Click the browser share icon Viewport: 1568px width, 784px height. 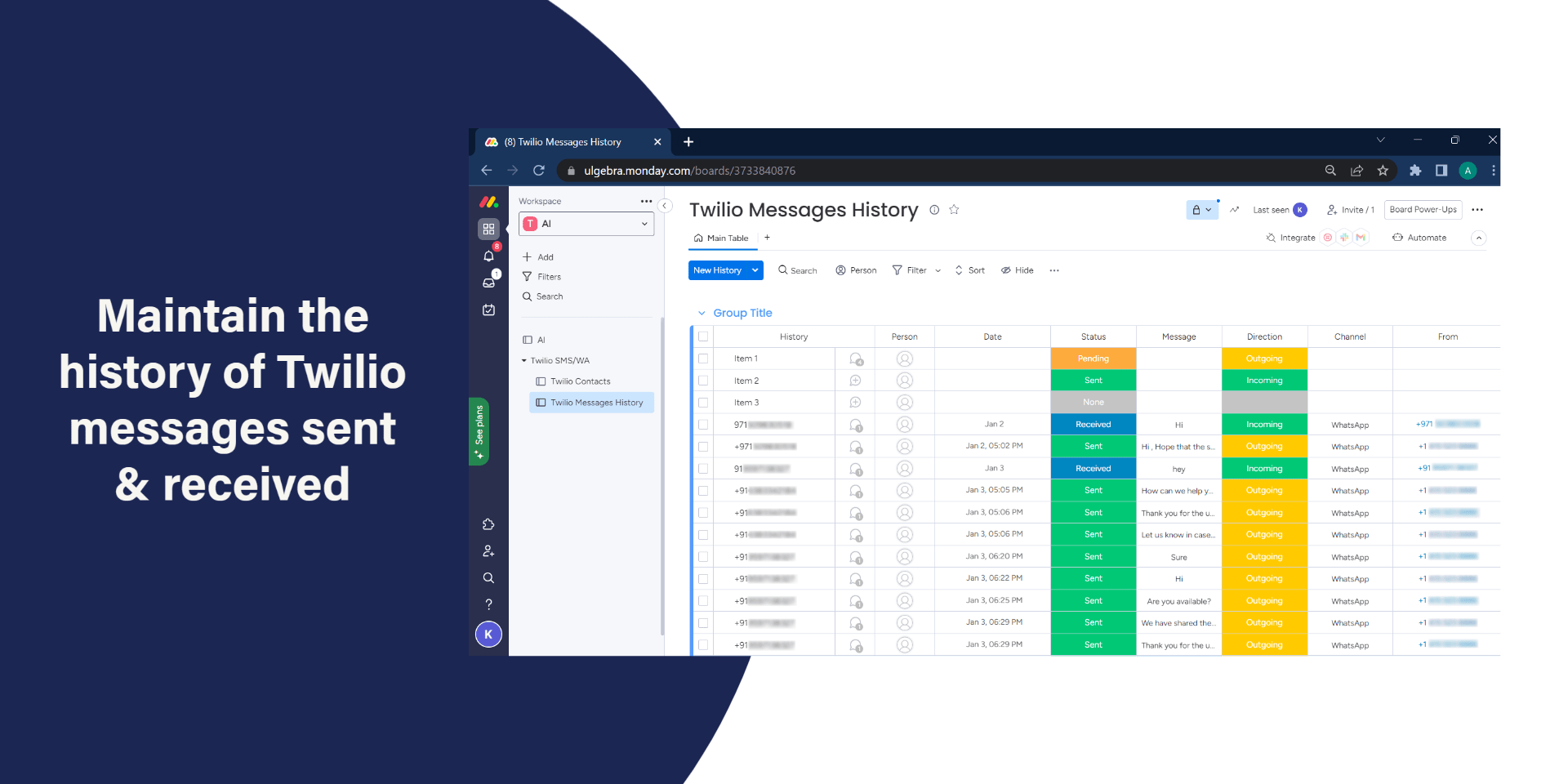[x=1356, y=171]
